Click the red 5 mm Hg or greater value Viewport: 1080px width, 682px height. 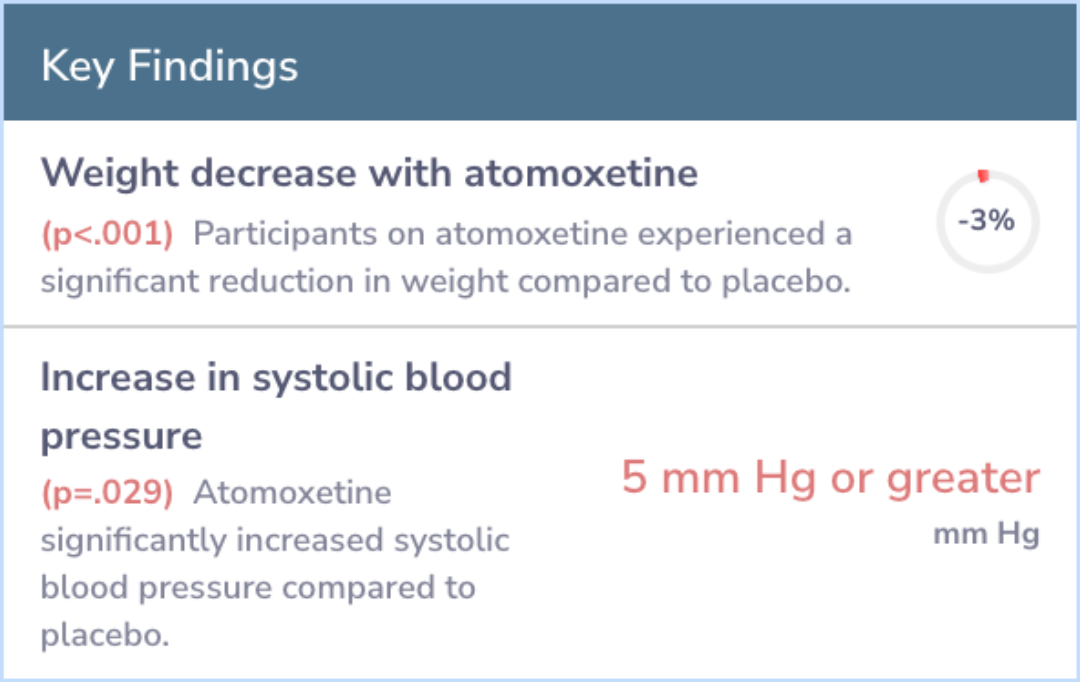830,478
